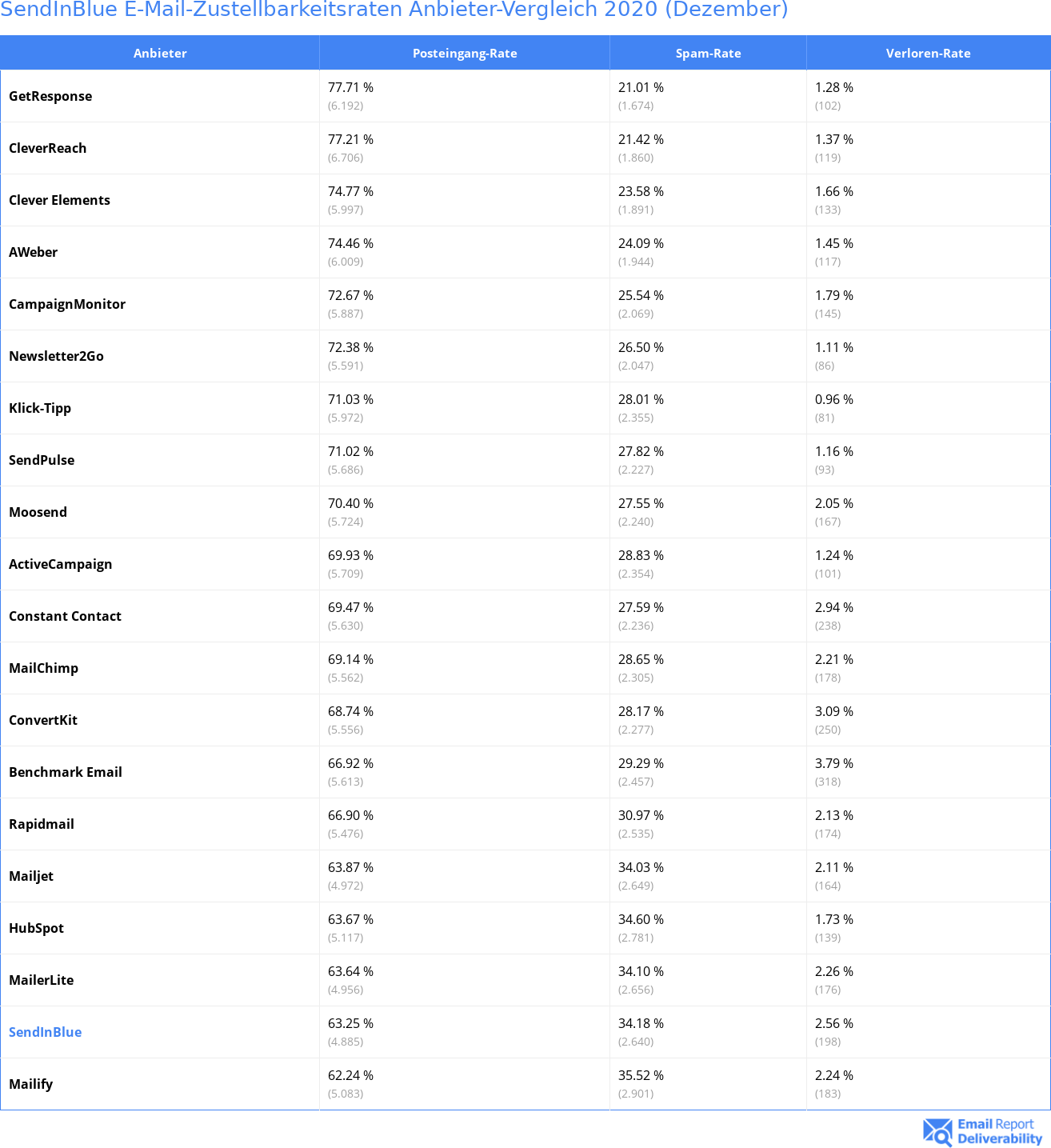1051x1148 pixels.
Task: Click the Spam-Rate column header
Action: [709, 53]
